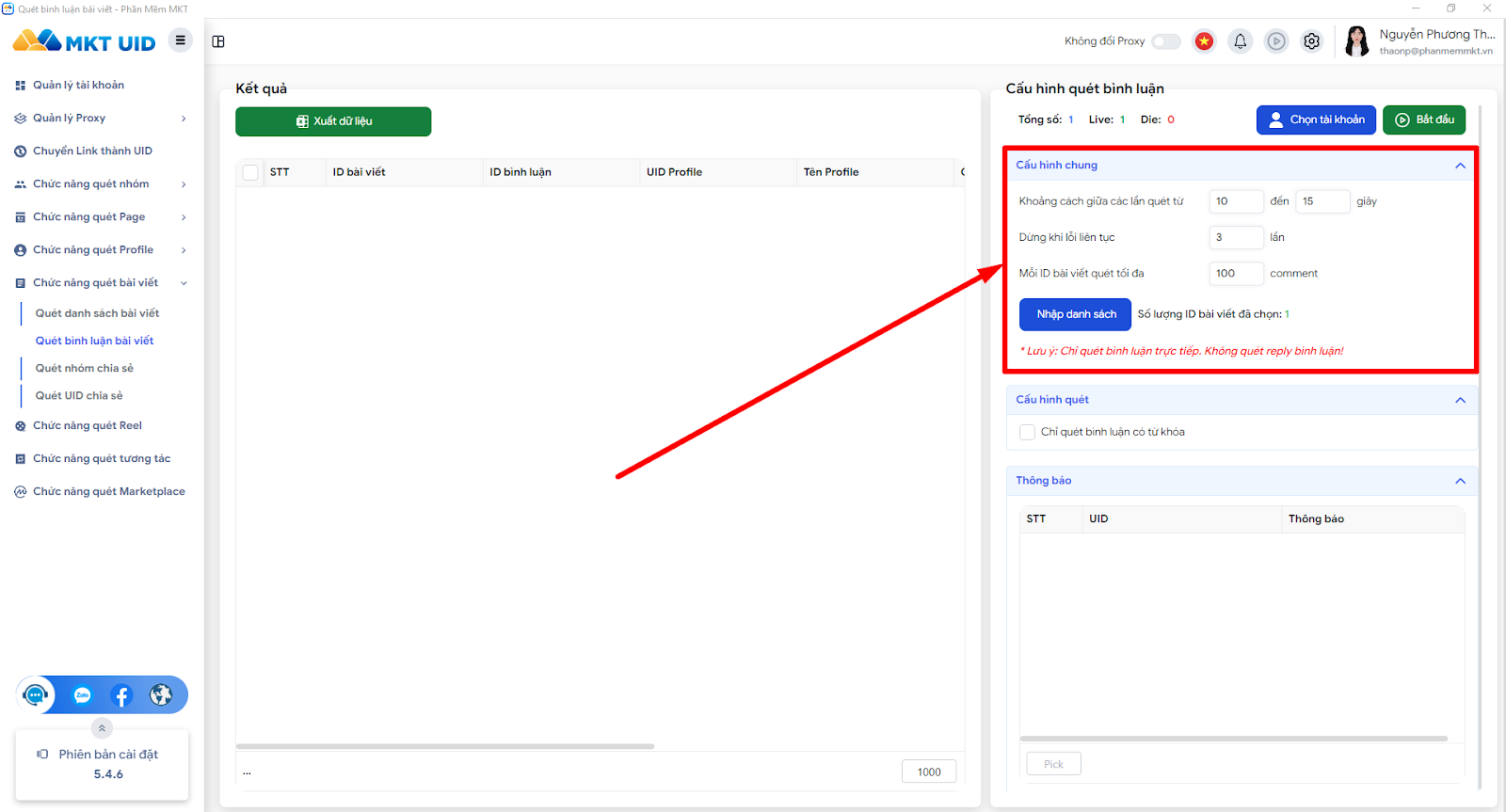The image size is (1506, 812).
Task: Click the Quản lý tài khoản grid icon
Action: click(x=21, y=86)
